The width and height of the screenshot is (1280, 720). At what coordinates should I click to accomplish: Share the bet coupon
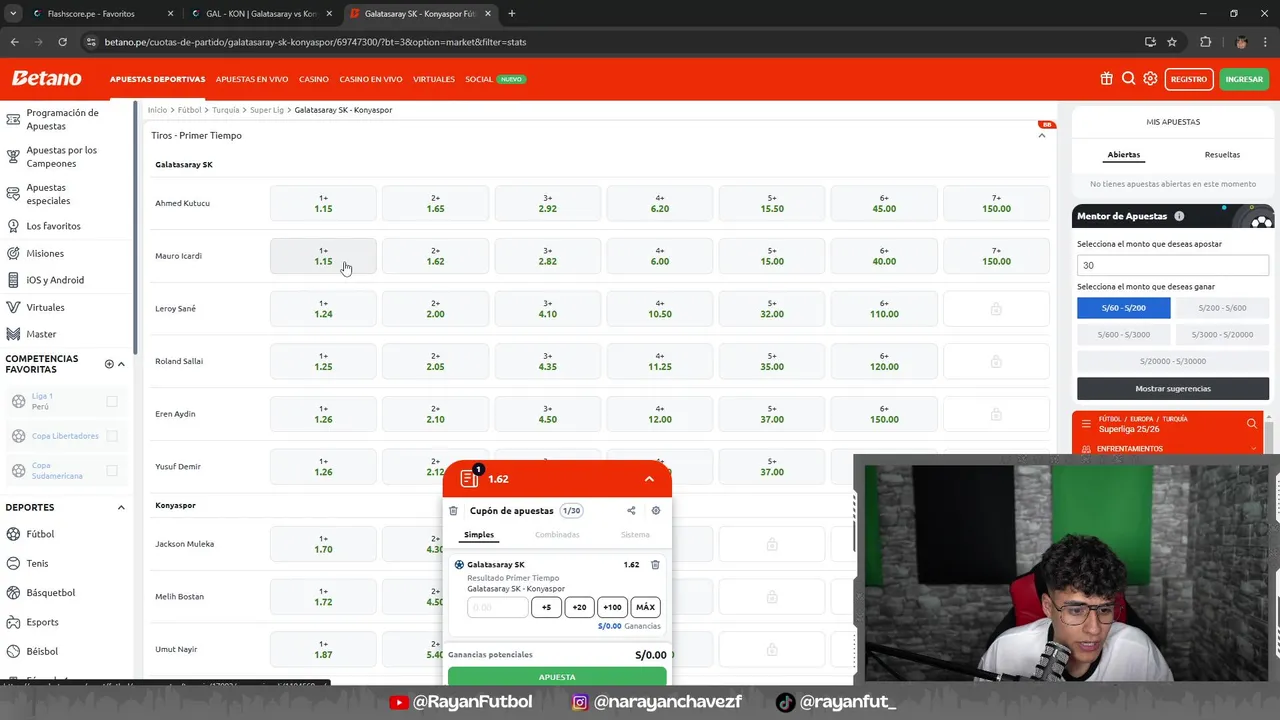631,511
